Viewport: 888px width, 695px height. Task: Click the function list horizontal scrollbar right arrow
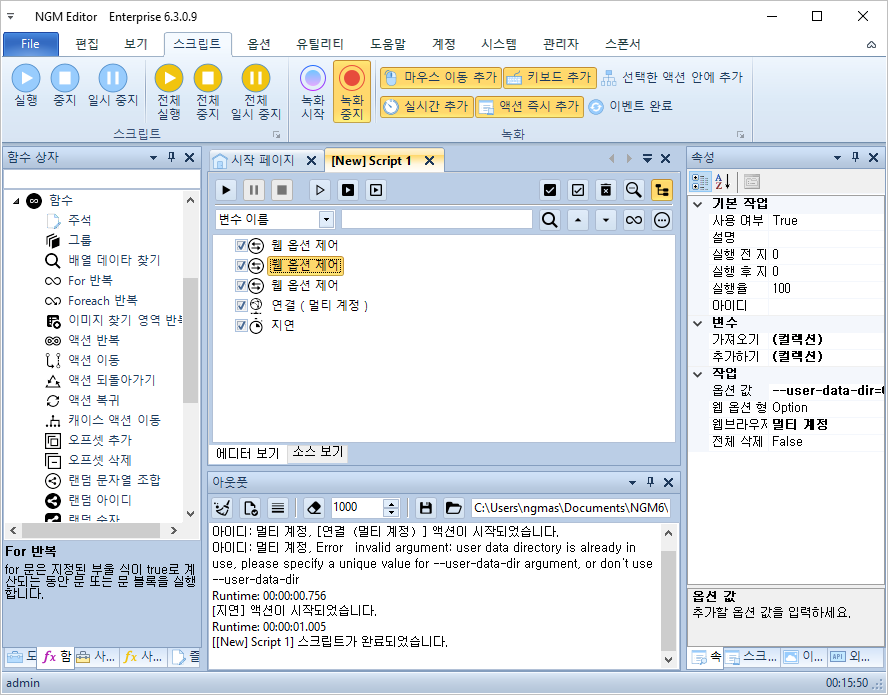(174, 531)
